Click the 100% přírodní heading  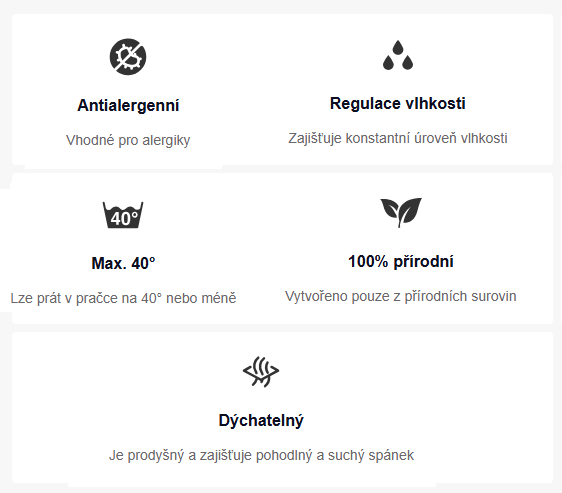click(401, 261)
